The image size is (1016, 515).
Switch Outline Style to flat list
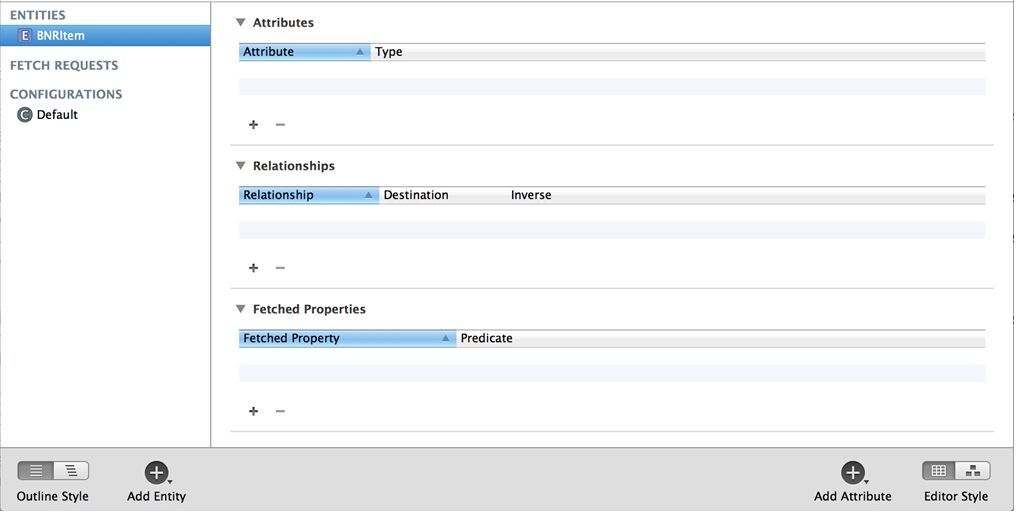pos(36,471)
